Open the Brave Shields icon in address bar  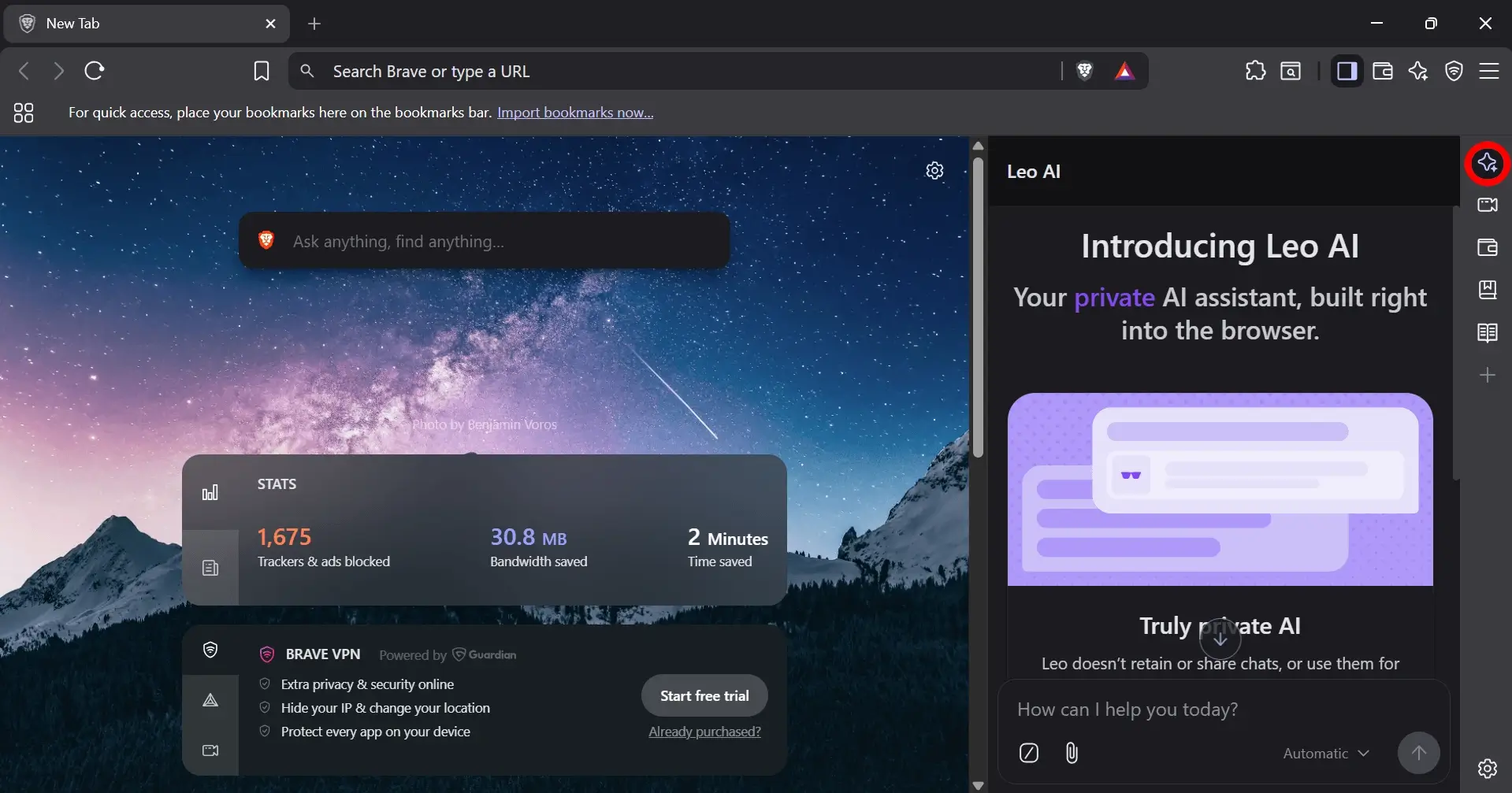[x=1085, y=71]
